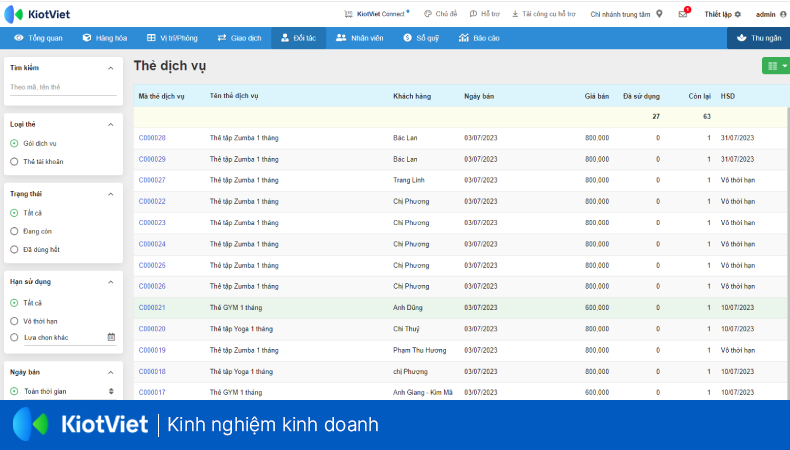Screen dimensions: 790x450
Task: Click the Thu ngân button
Action: coord(758,38)
